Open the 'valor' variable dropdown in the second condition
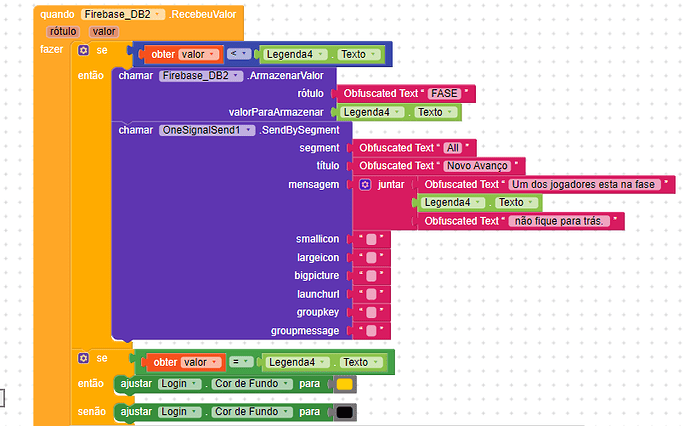Viewport: 690px width, 426px height. (x=201, y=363)
